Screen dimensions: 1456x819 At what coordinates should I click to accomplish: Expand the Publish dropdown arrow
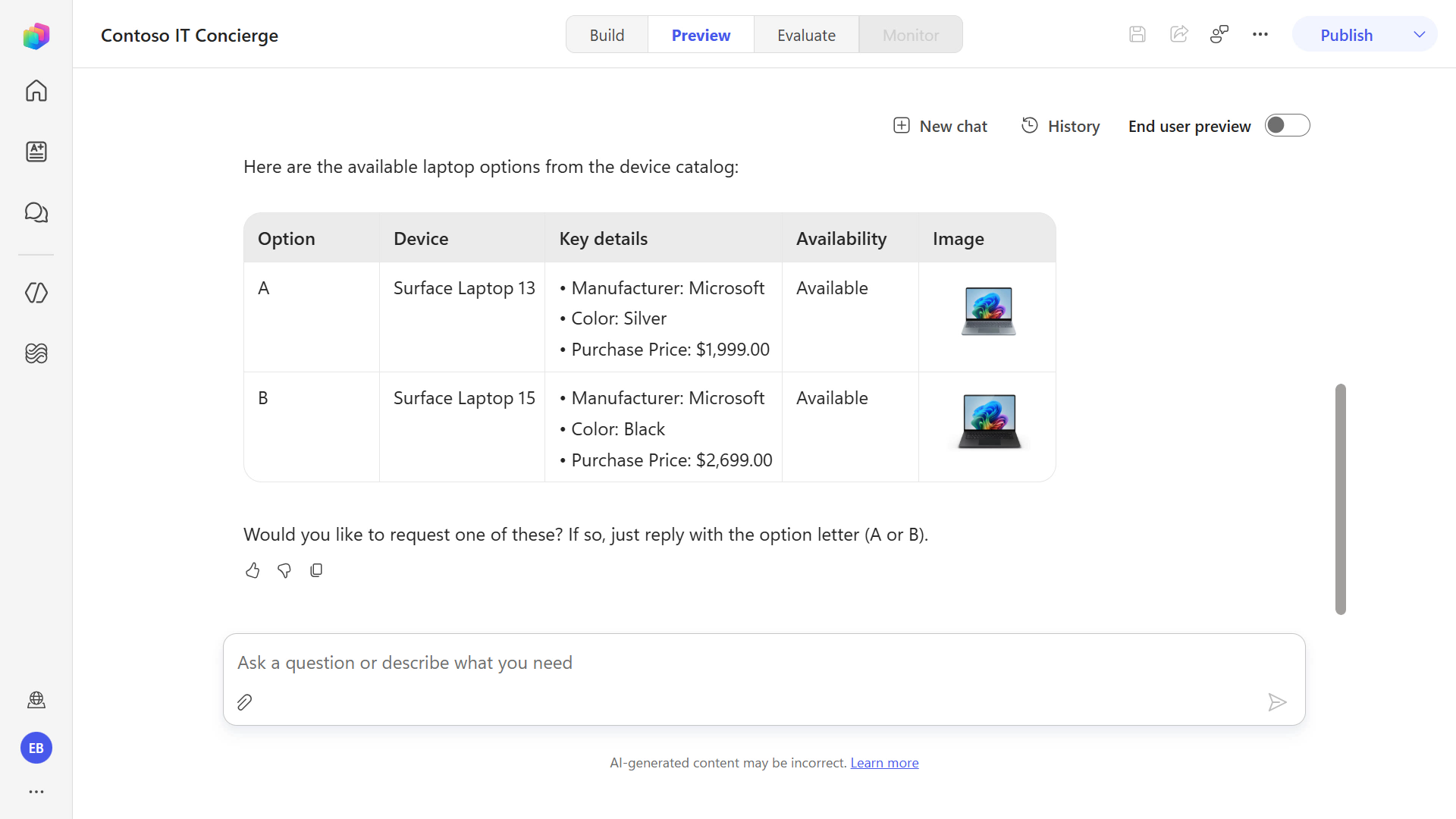[1419, 35]
